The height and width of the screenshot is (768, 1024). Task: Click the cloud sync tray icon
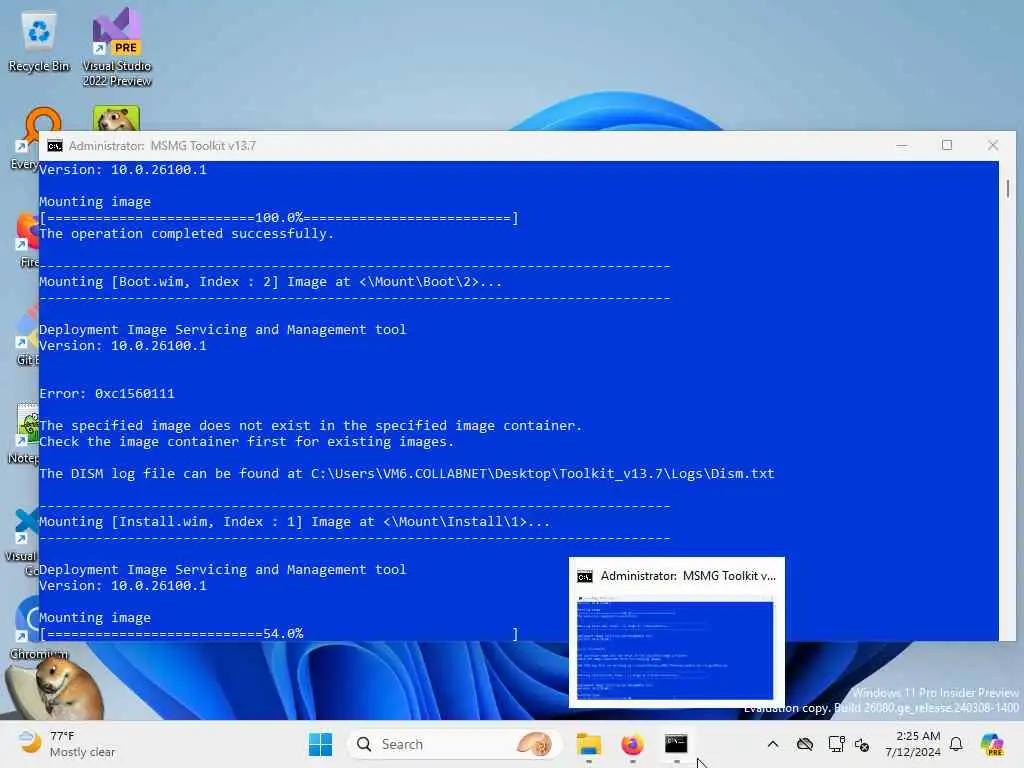coord(805,744)
